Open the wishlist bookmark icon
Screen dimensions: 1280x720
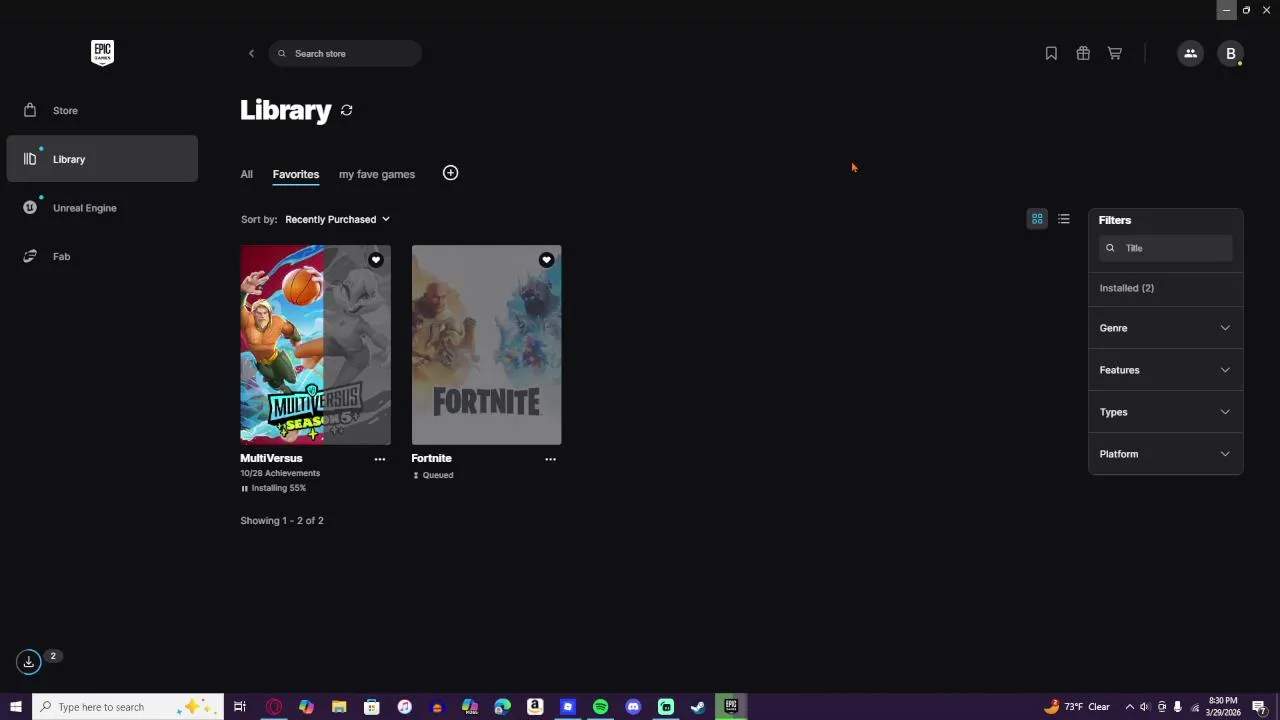click(x=1051, y=53)
